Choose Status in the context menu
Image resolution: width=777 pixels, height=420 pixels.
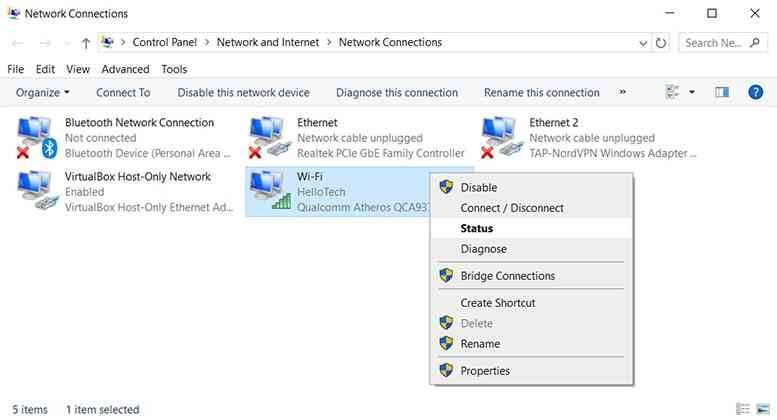point(531,228)
